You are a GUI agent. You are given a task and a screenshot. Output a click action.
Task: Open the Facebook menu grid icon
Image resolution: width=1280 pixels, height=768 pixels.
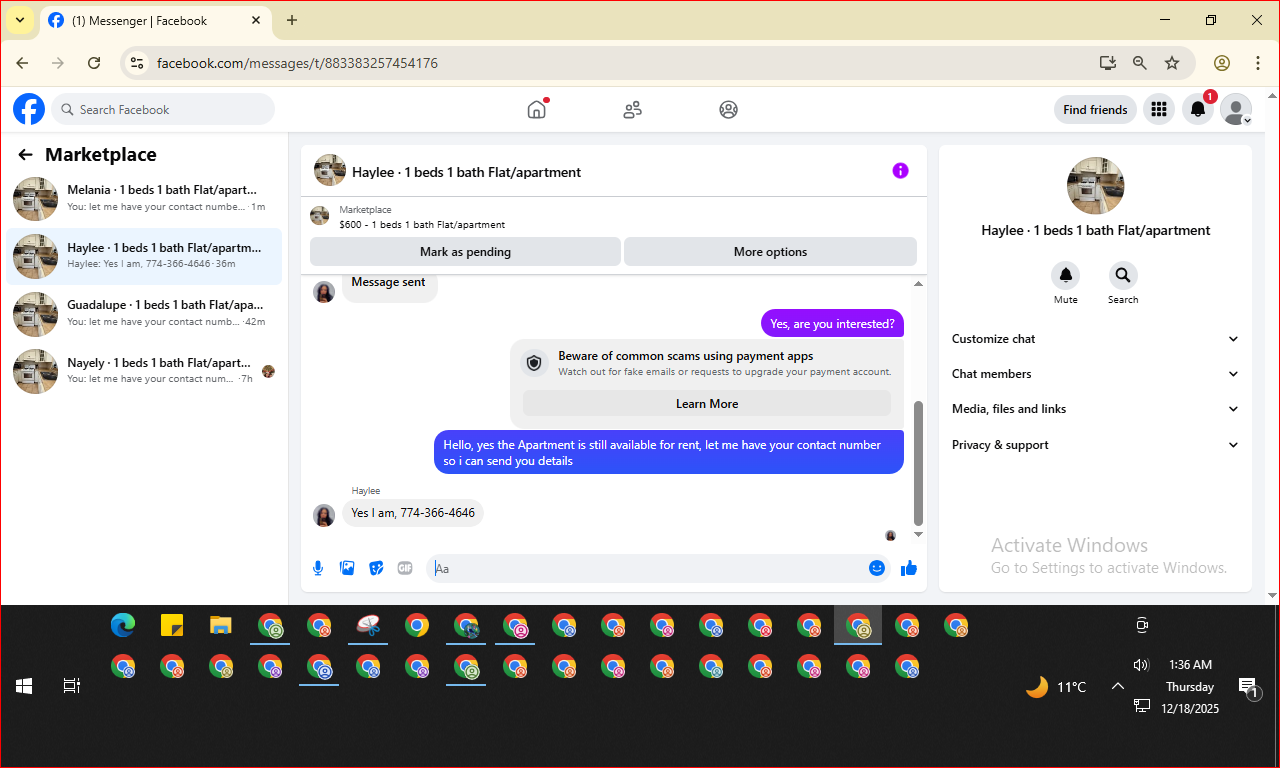1159,110
